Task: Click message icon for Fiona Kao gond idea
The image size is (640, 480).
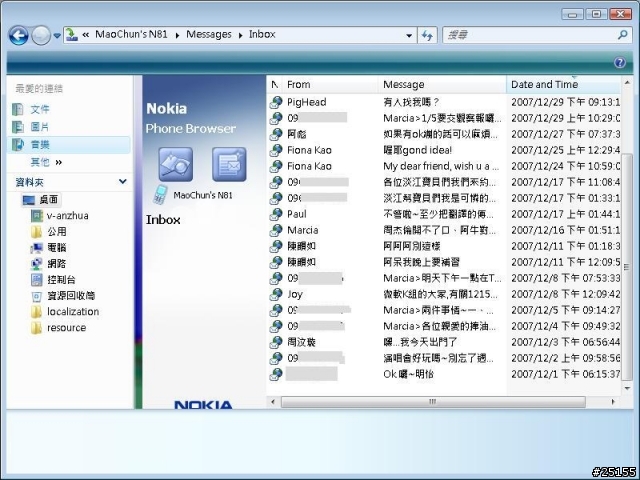Action: click(276, 150)
